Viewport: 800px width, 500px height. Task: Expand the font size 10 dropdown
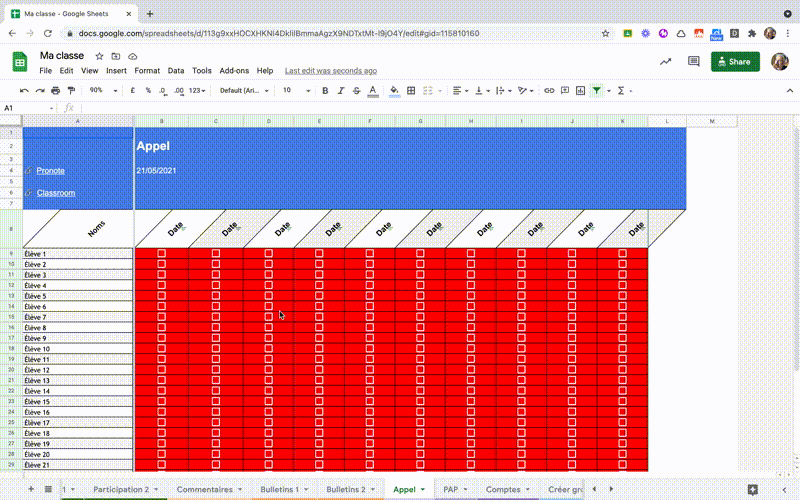click(x=296, y=90)
